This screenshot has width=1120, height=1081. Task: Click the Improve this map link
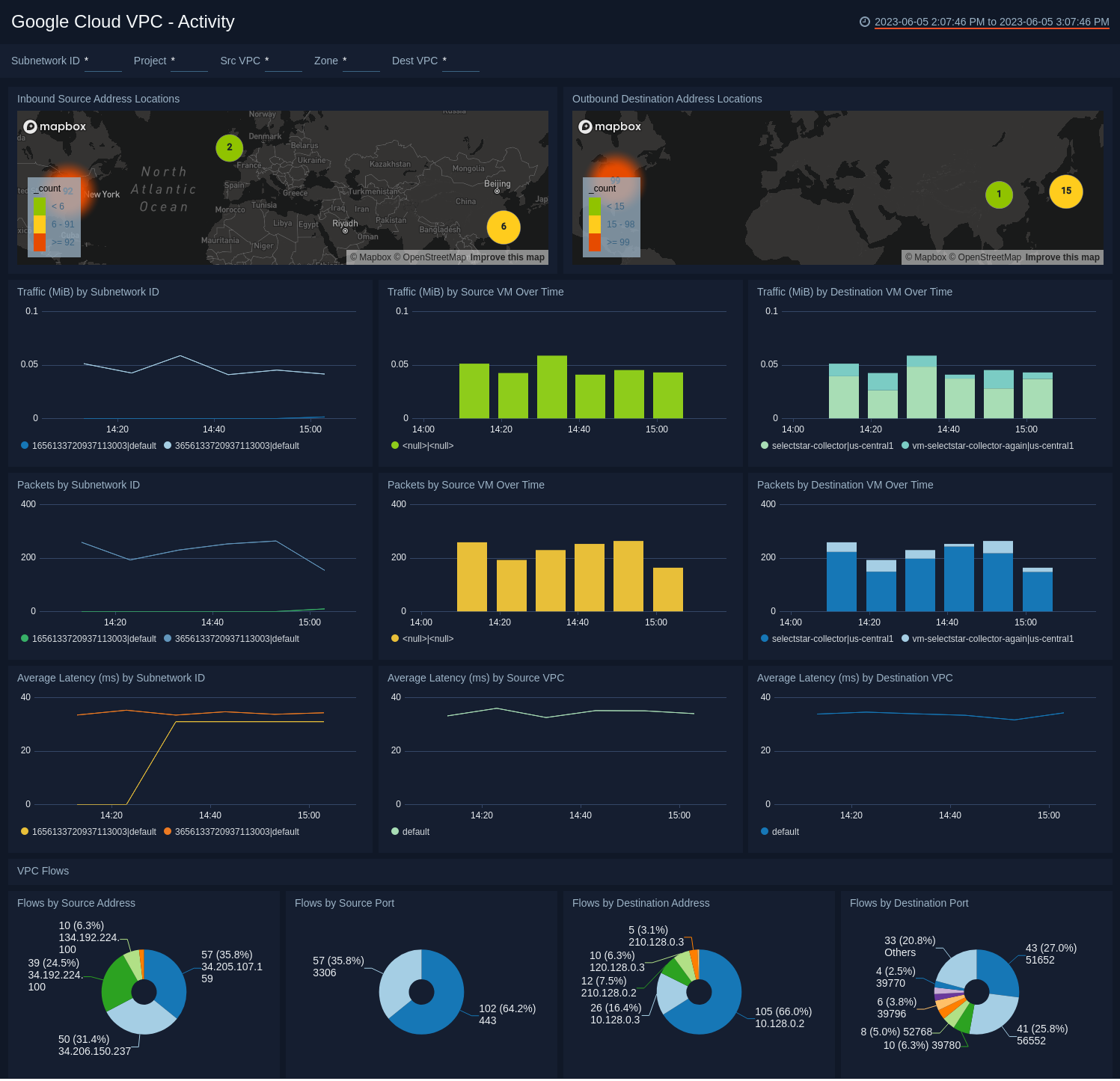point(507,257)
